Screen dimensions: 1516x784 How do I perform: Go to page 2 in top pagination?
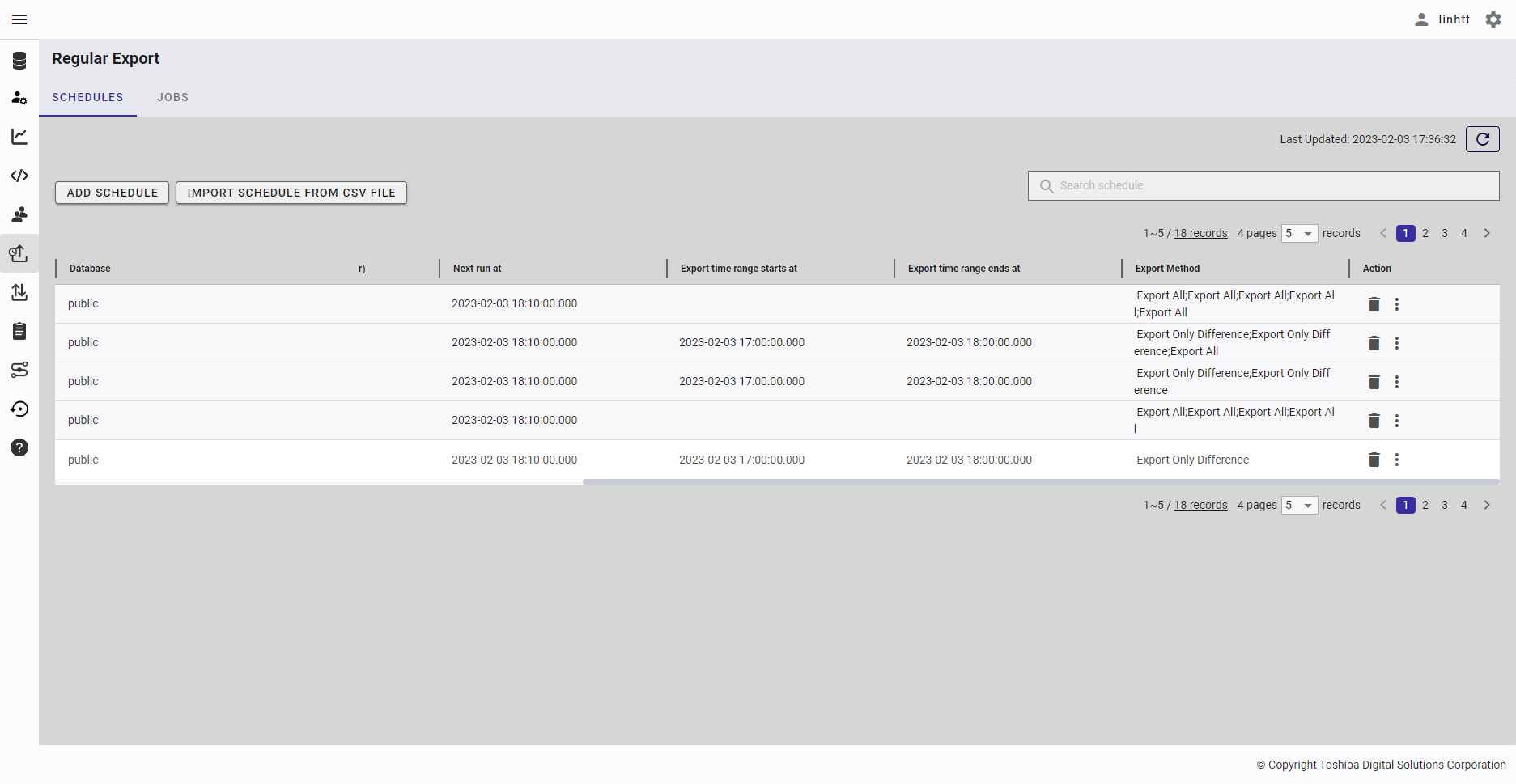[1425, 233]
